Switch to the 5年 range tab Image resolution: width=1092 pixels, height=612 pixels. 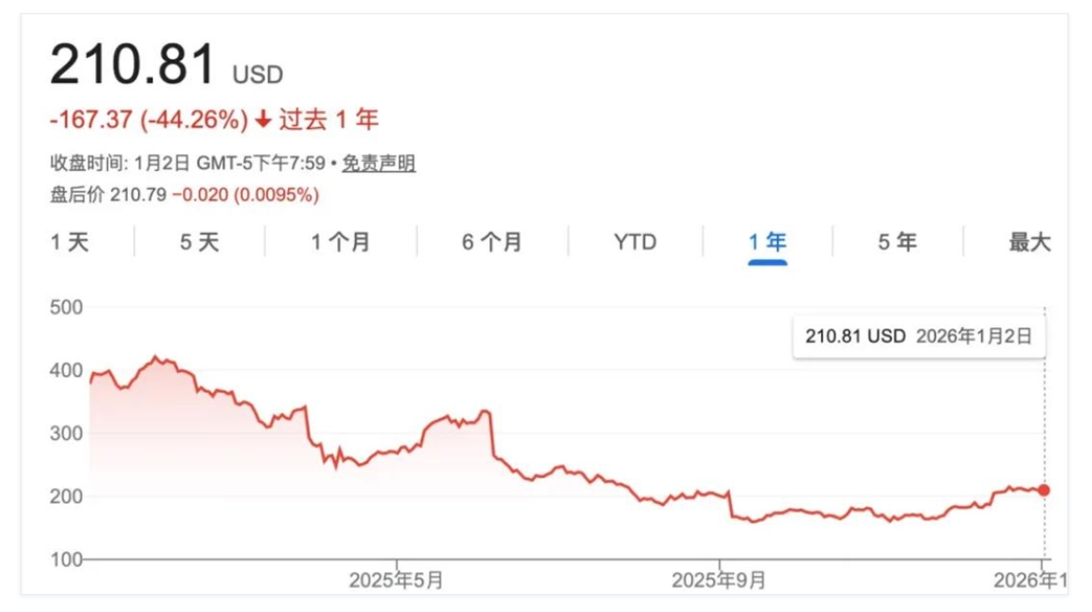[897, 242]
